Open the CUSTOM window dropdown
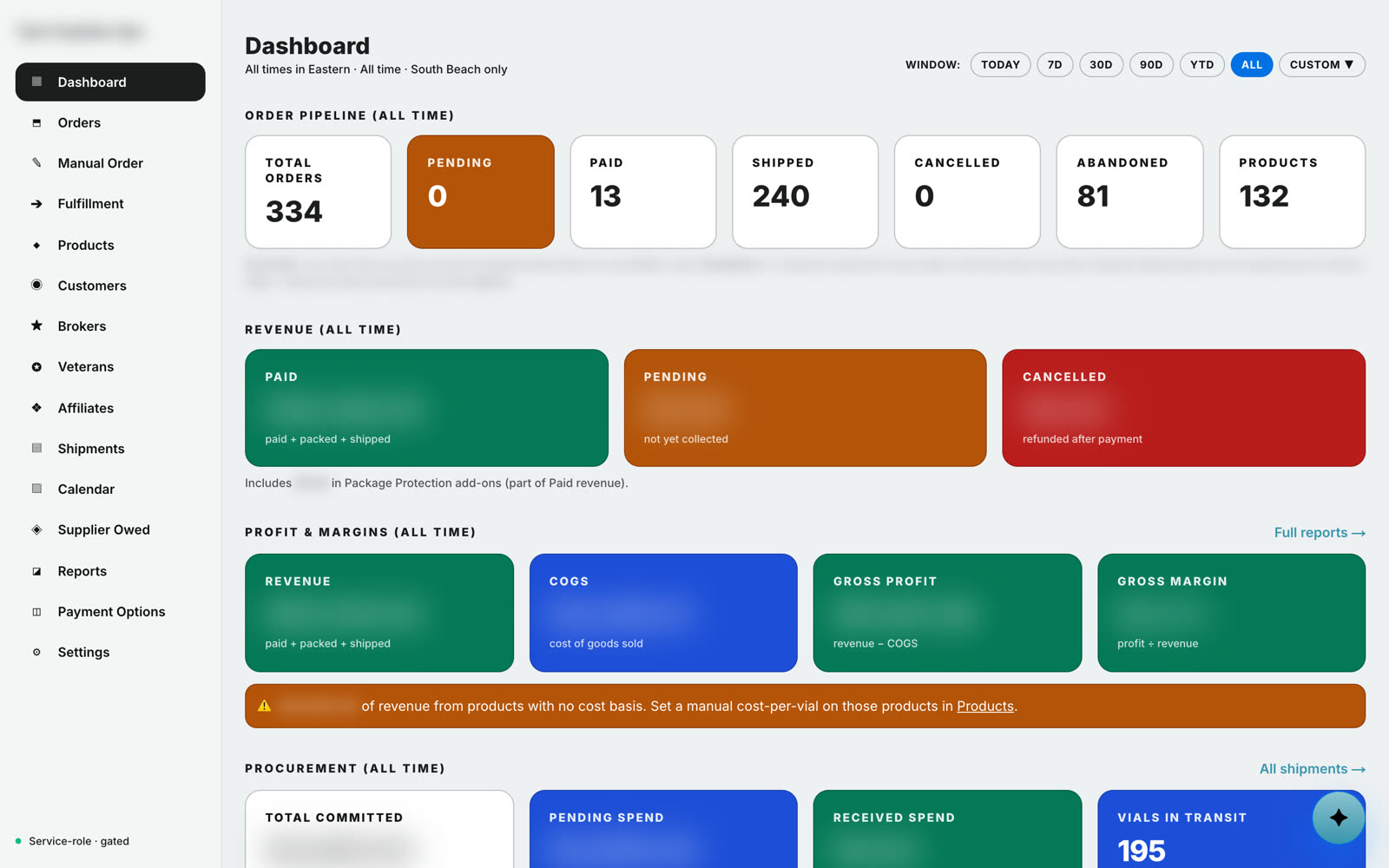Screen dimensions: 1389x868 1321,64
